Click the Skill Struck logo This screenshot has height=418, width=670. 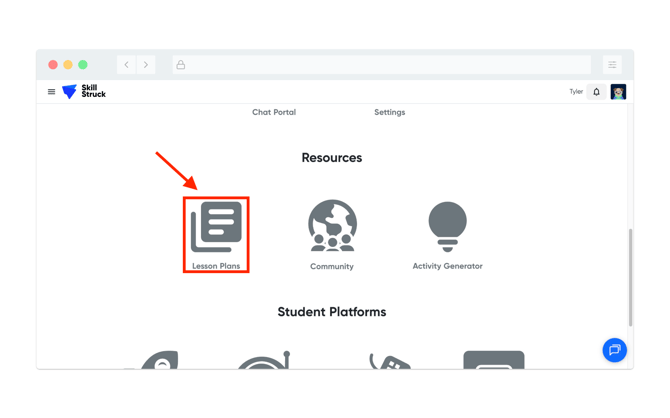[84, 92]
